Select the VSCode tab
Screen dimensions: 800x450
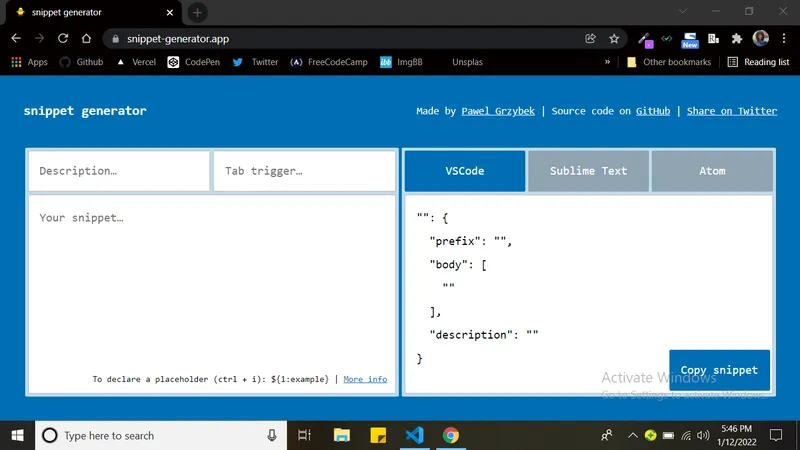tap(465, 171)
